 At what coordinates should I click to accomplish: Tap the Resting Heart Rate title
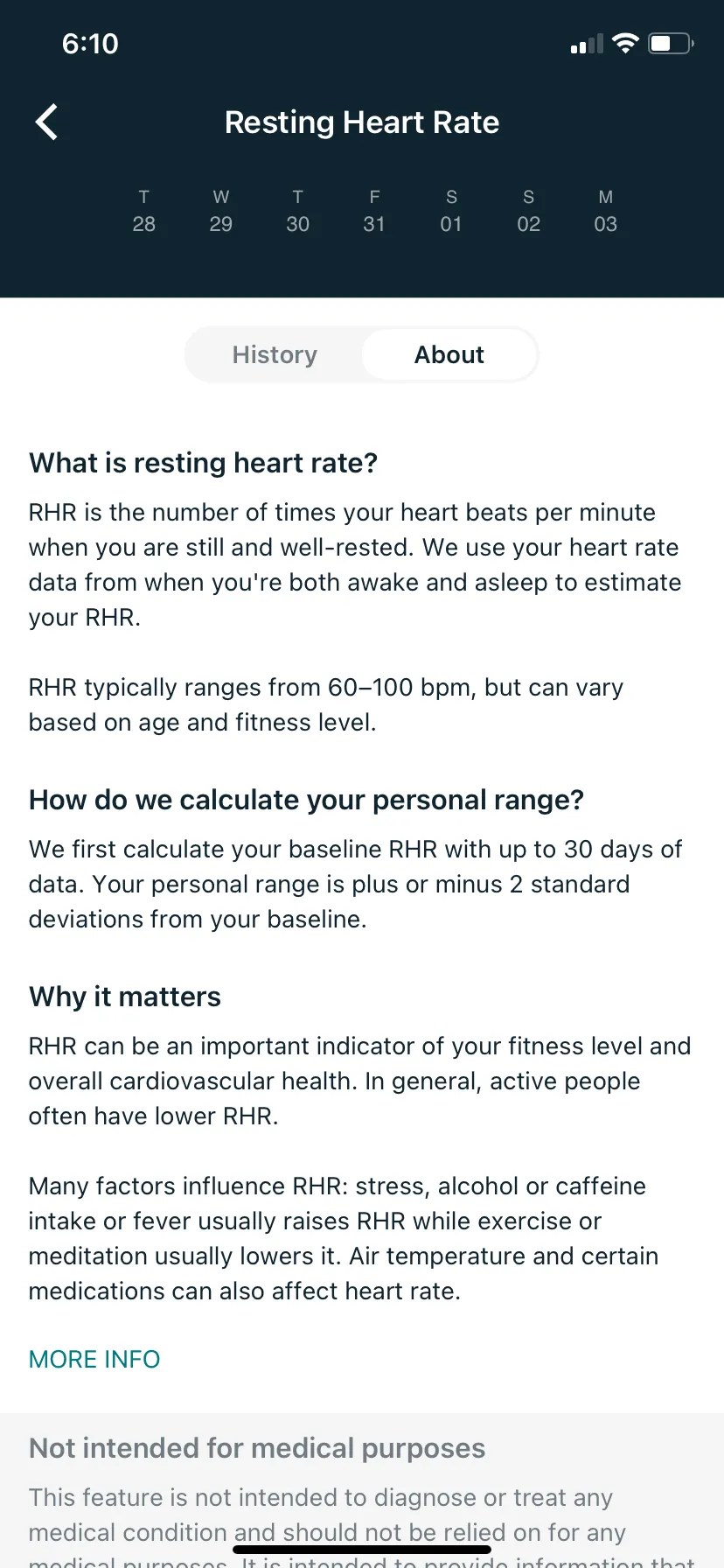[x=361, y=122]
